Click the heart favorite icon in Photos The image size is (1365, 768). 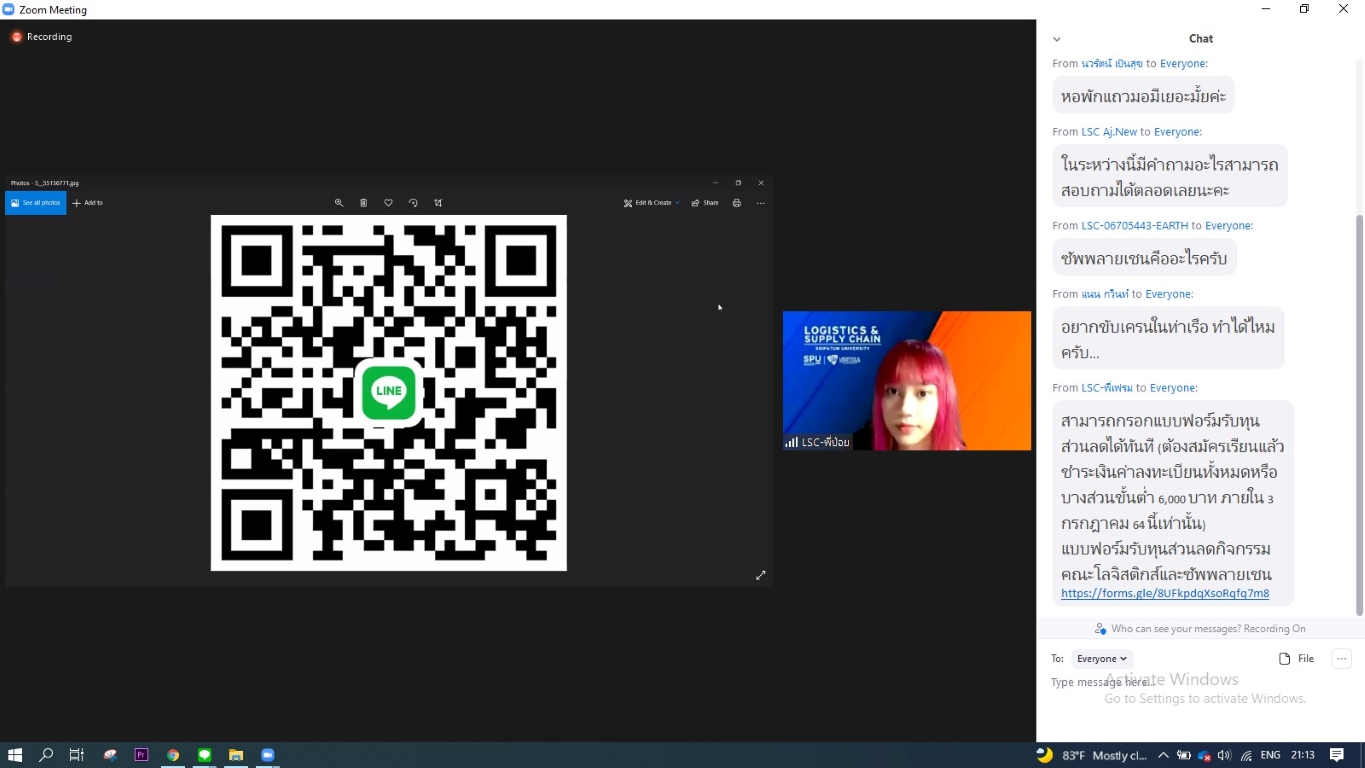pyautogui.click(x=389, y=203)
